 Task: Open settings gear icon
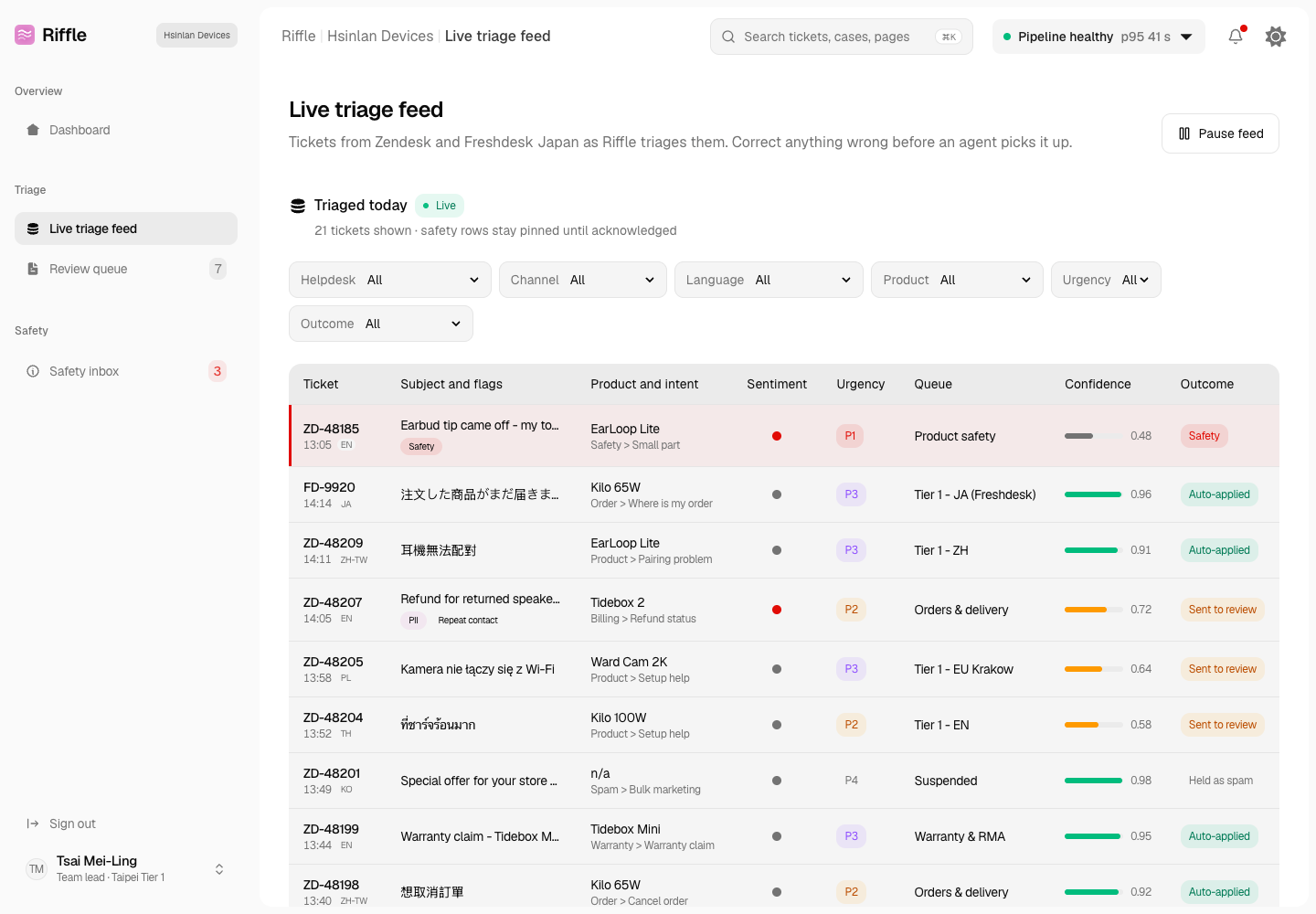[x=1276, y=37]
